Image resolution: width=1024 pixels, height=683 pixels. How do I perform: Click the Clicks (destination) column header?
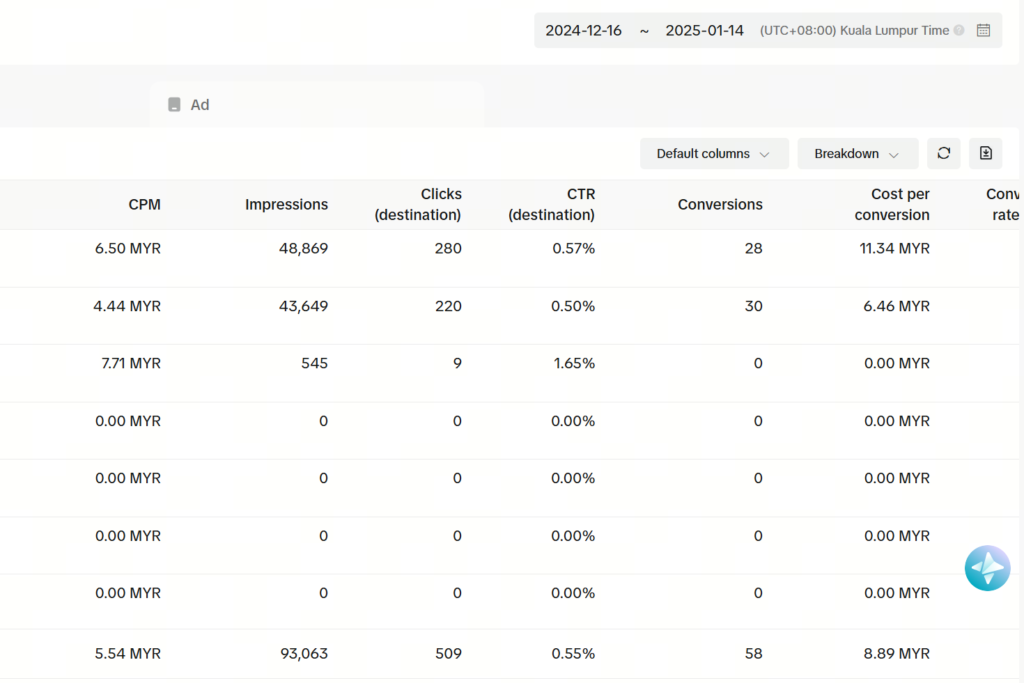418,204
